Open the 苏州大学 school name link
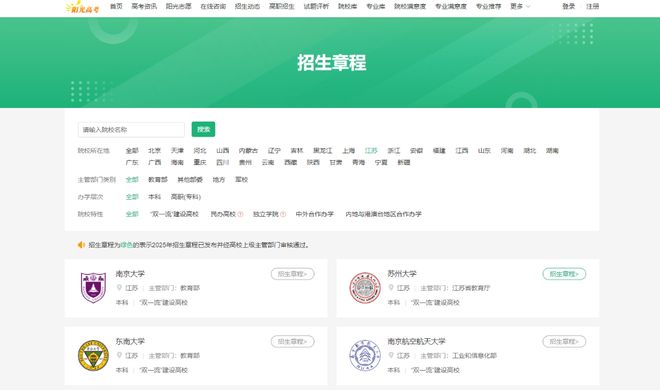 pos(402,273)
